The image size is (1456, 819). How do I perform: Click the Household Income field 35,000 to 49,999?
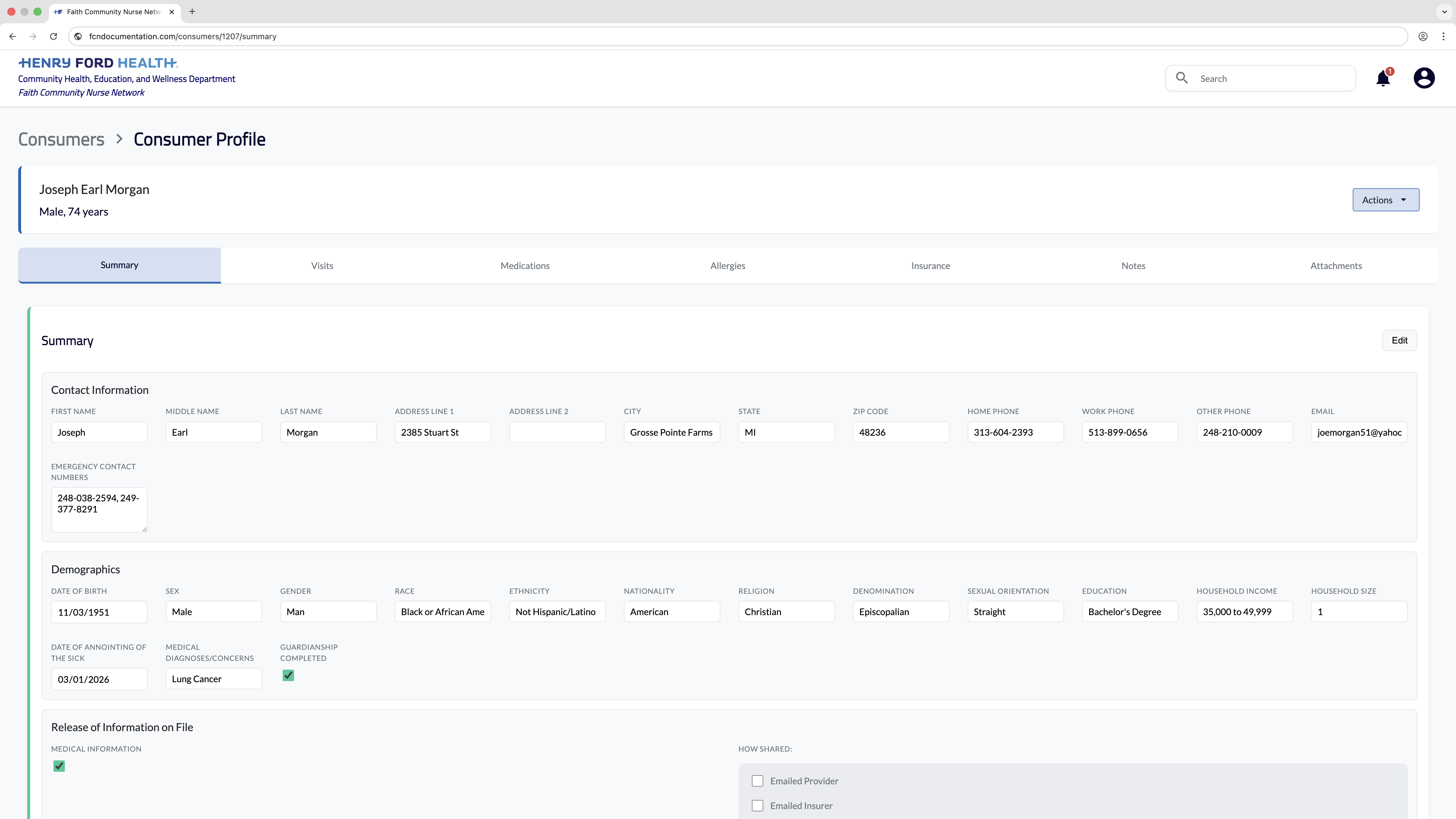(x=1245, y=612)
